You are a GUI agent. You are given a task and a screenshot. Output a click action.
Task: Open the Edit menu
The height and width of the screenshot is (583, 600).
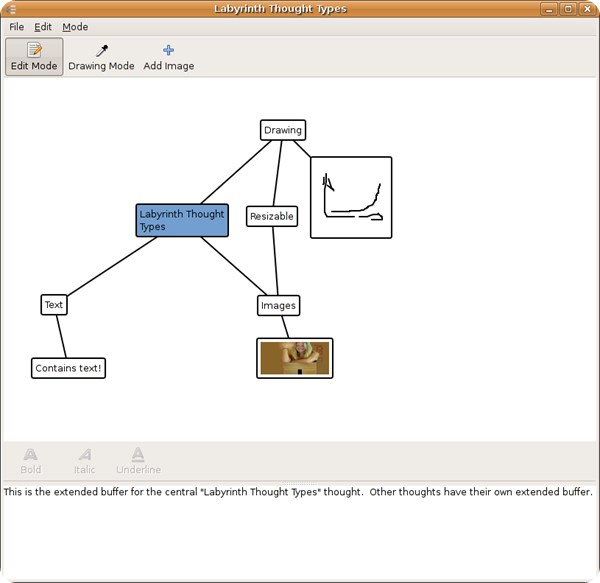click(43, 27)
